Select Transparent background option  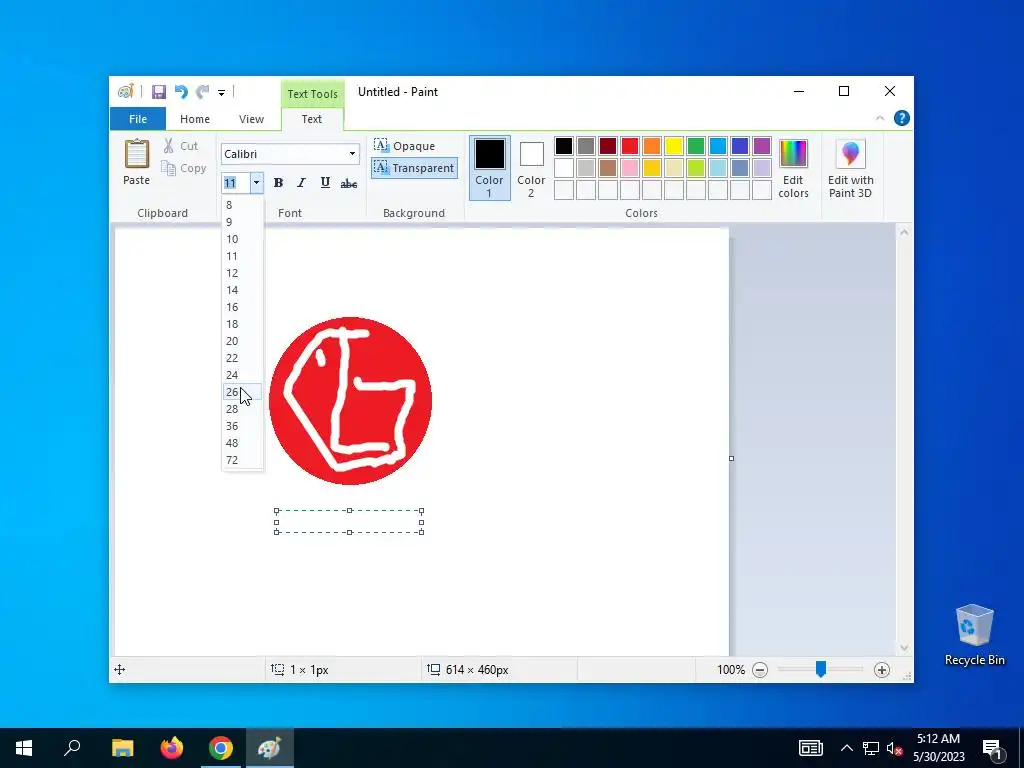pos(414,168)
